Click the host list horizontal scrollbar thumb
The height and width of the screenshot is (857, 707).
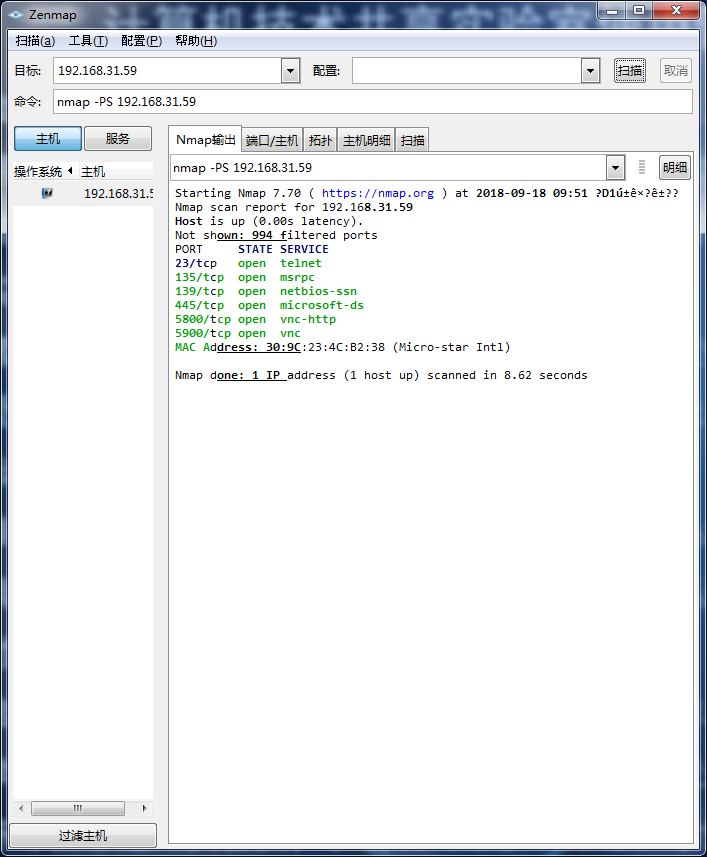[78, 808]
